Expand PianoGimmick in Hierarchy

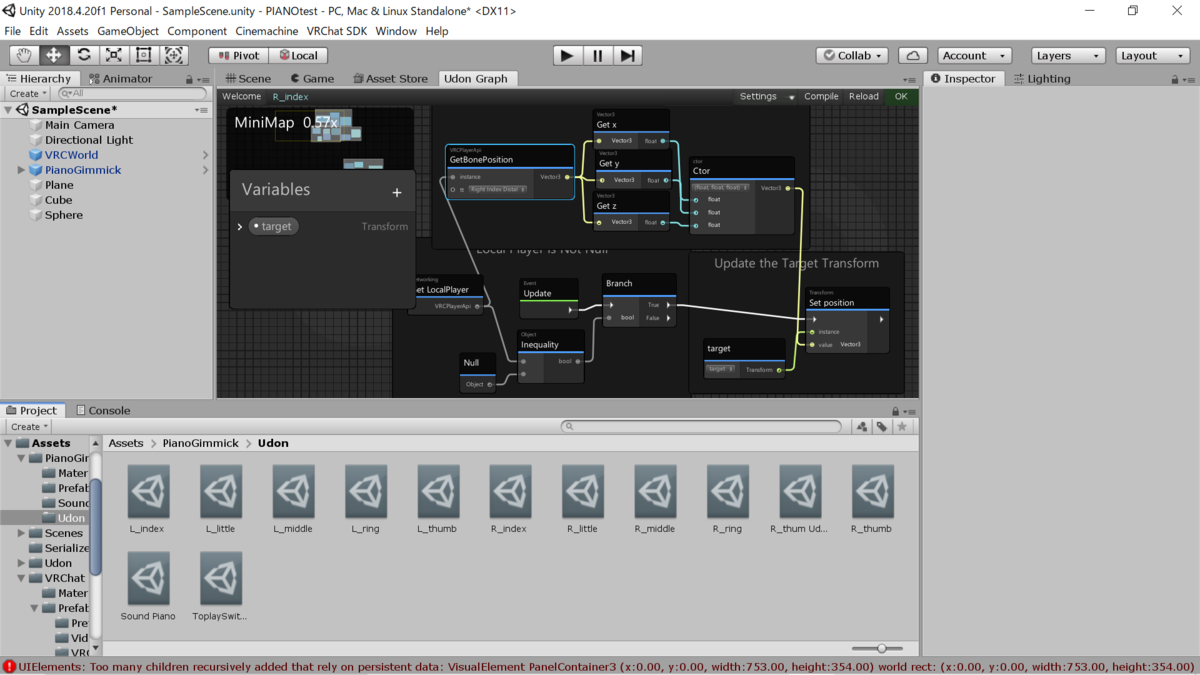click(21, 170)
